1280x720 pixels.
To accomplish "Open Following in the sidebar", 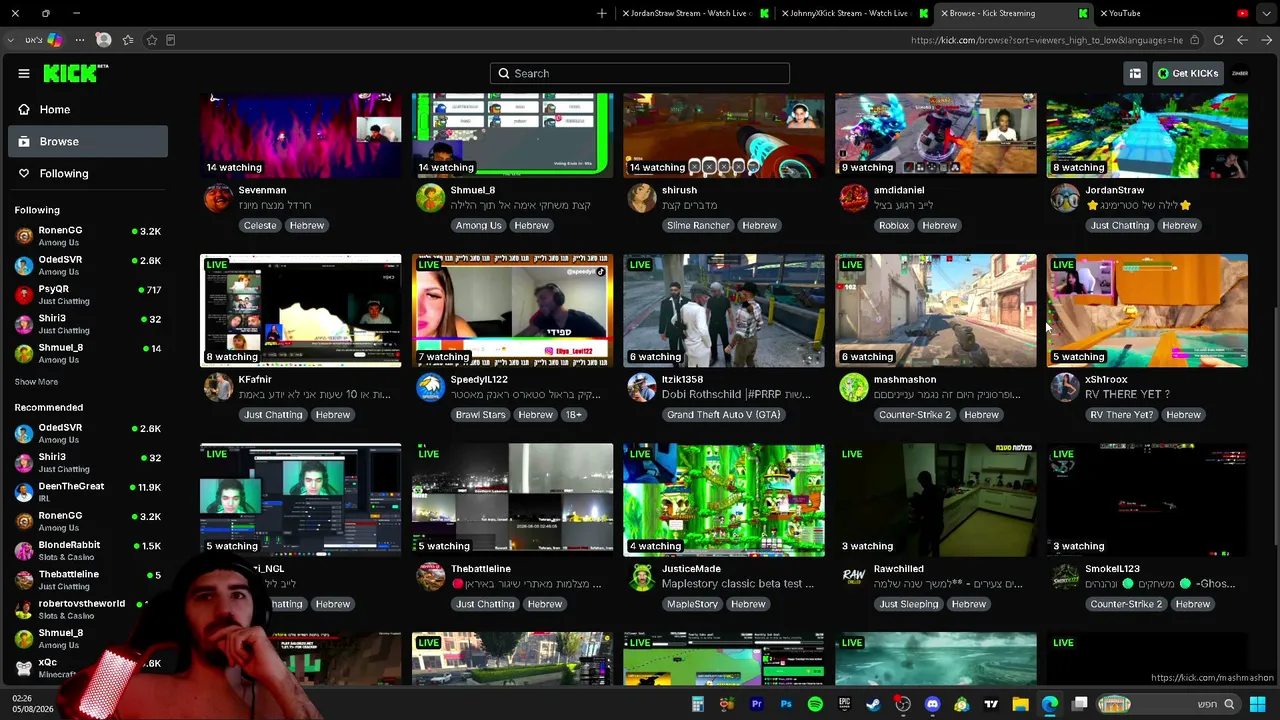I will click(x=88, y=173).
